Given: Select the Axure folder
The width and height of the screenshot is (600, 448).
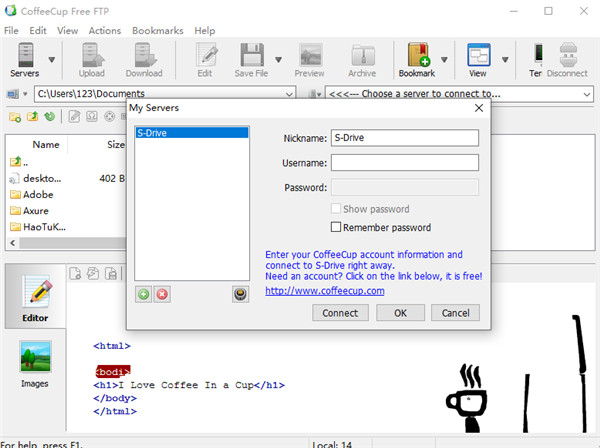Looking at the screenshot, I should (x=29, y=211).
